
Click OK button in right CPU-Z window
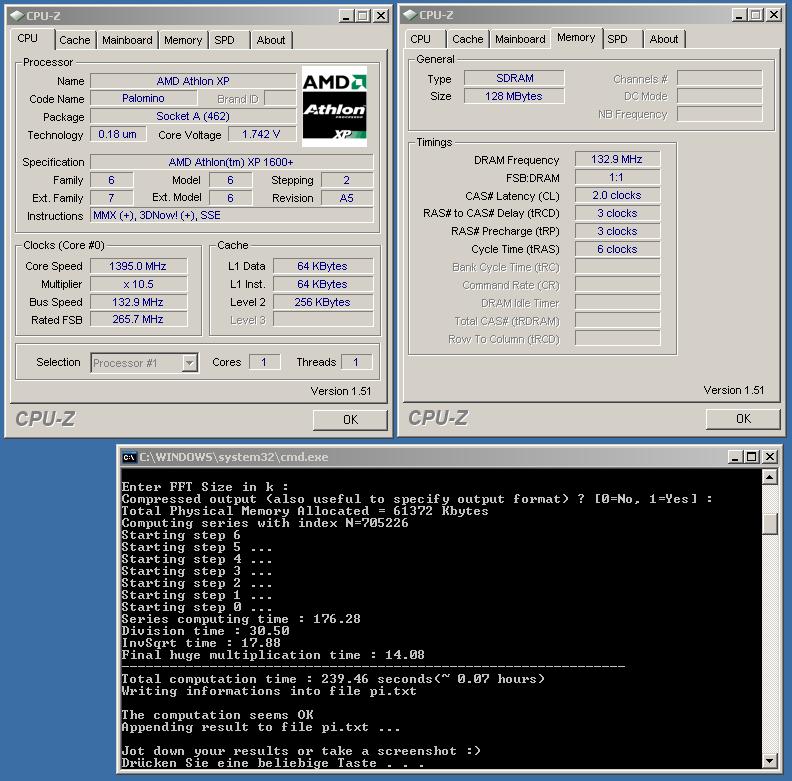[x=743, y=419]
